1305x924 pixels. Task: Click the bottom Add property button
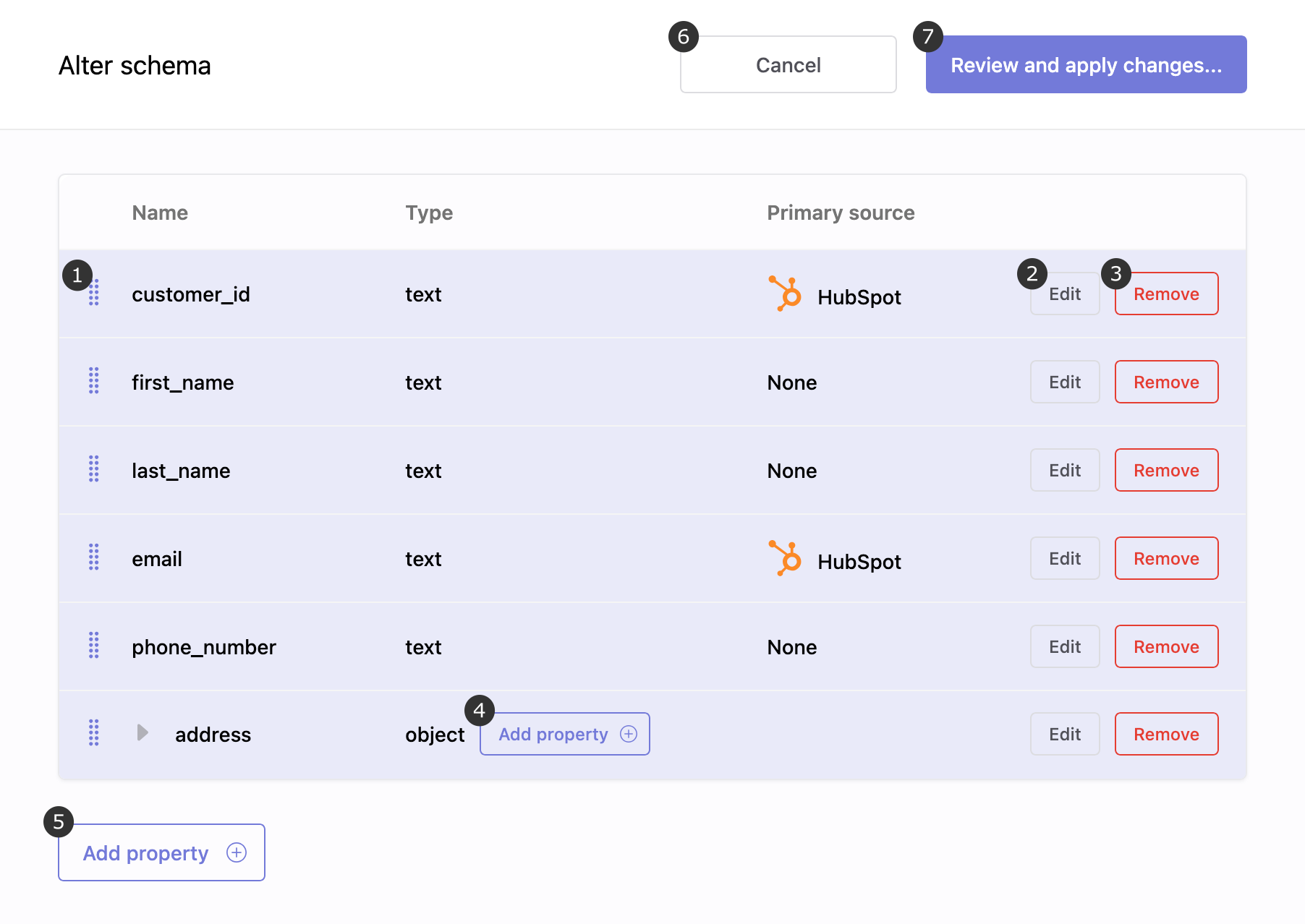point(161,852)
